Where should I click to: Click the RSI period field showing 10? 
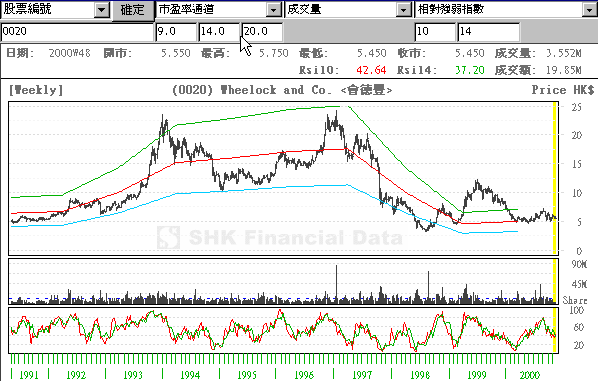[435, 32]
